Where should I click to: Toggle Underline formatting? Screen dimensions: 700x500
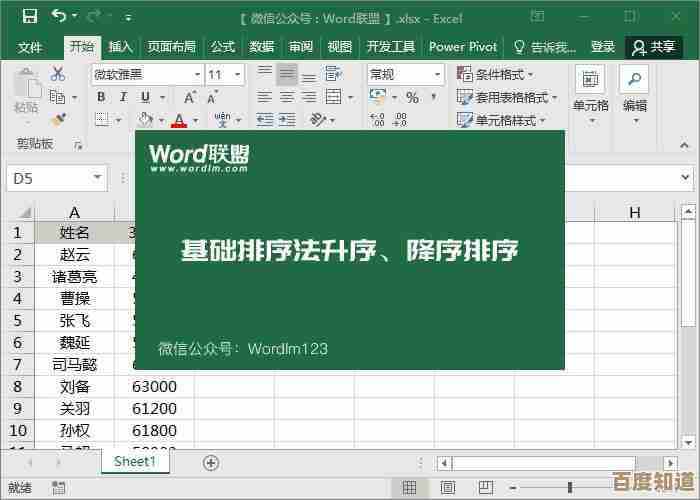pos(145,97)
